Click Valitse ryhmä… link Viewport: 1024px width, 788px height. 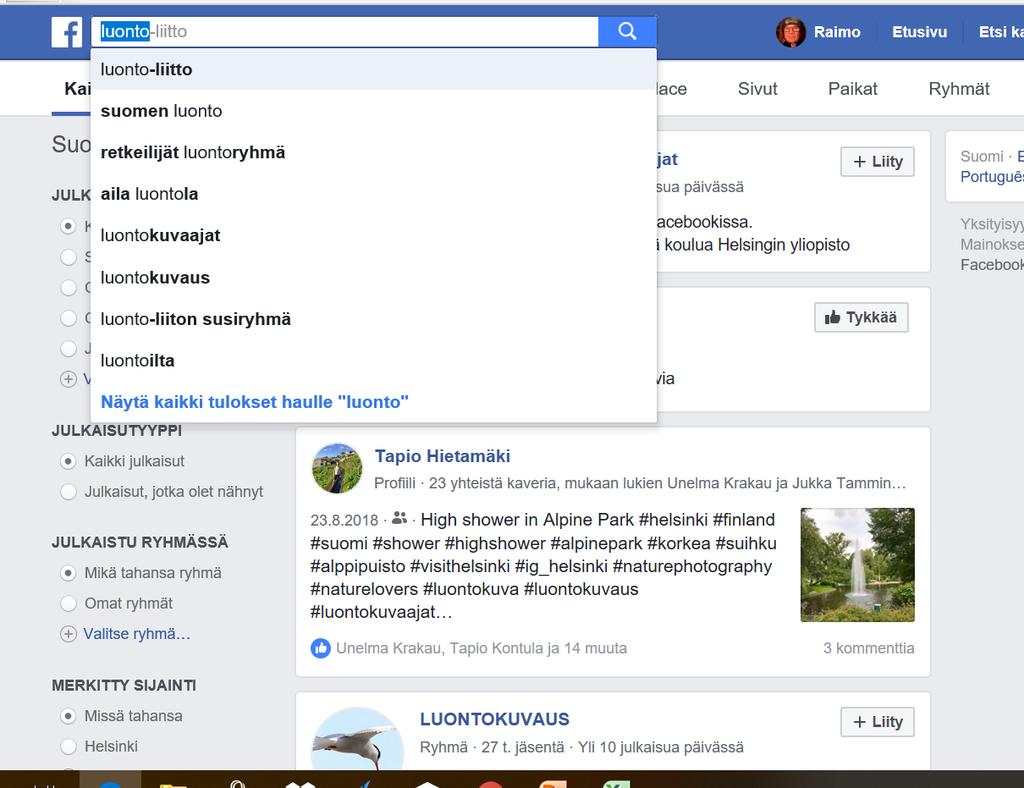click(x=136, y=634)
